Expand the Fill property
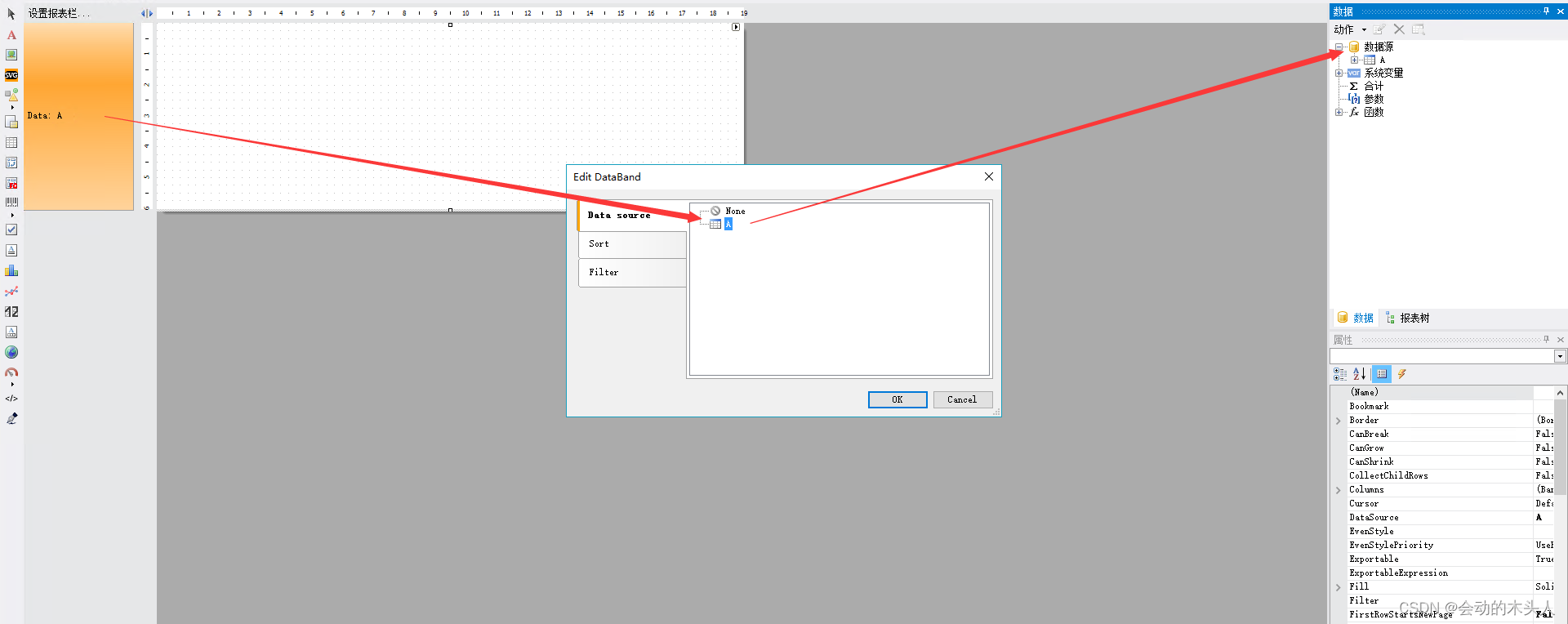The width and height of the screenshot is (1568, 624). [1339, 588]
